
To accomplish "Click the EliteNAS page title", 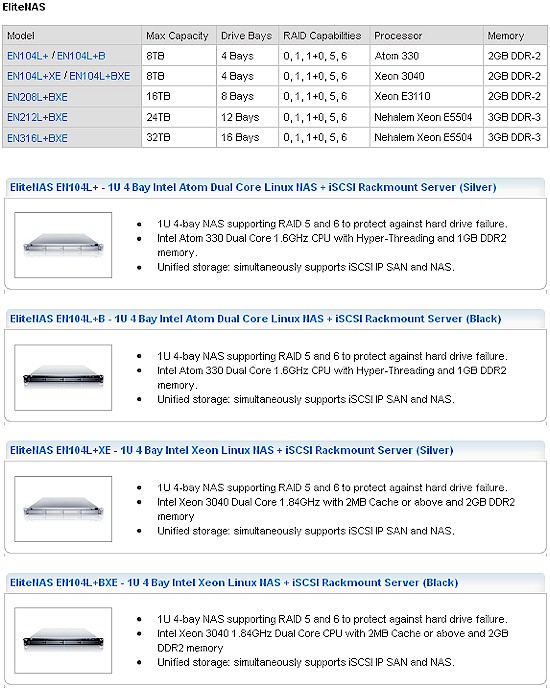I will 24,7.
